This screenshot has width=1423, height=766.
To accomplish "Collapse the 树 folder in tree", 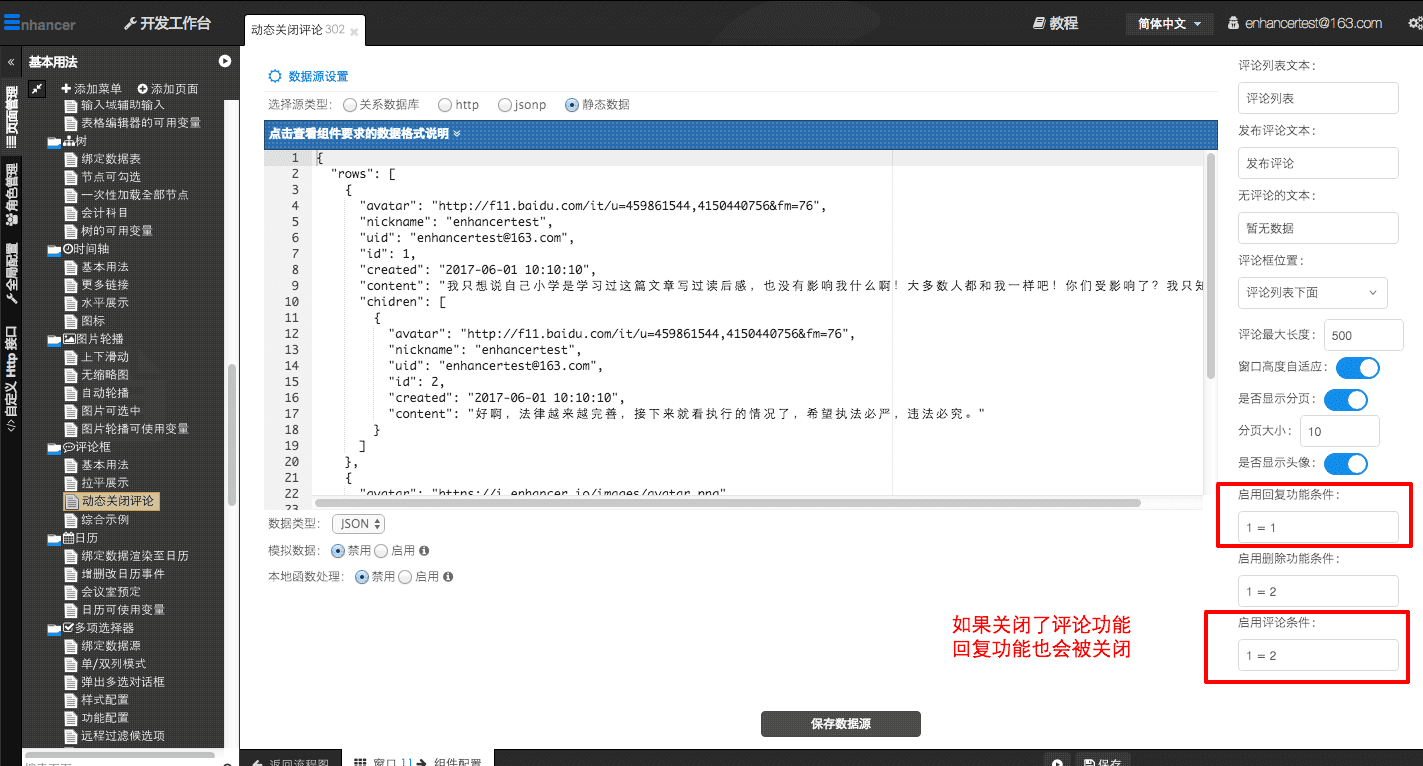I will 54,141.
